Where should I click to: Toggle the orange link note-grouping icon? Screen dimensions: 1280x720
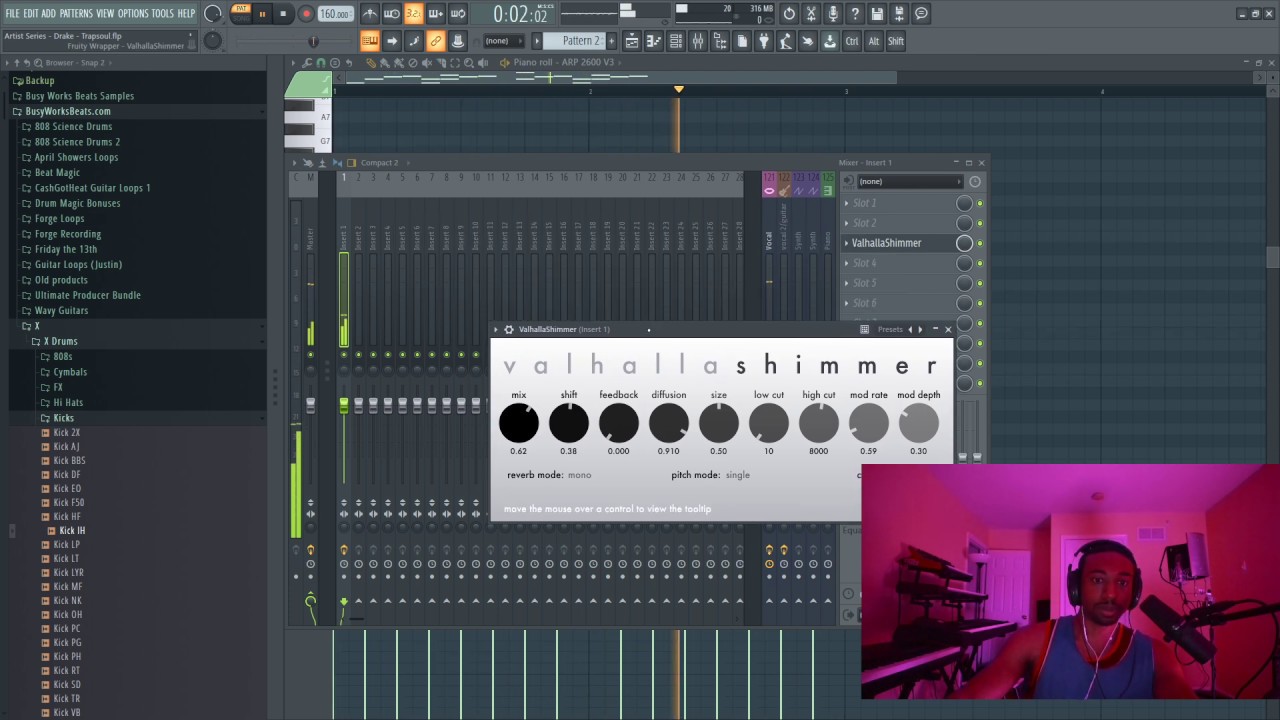pyautogui.click(x=436, y=41)
